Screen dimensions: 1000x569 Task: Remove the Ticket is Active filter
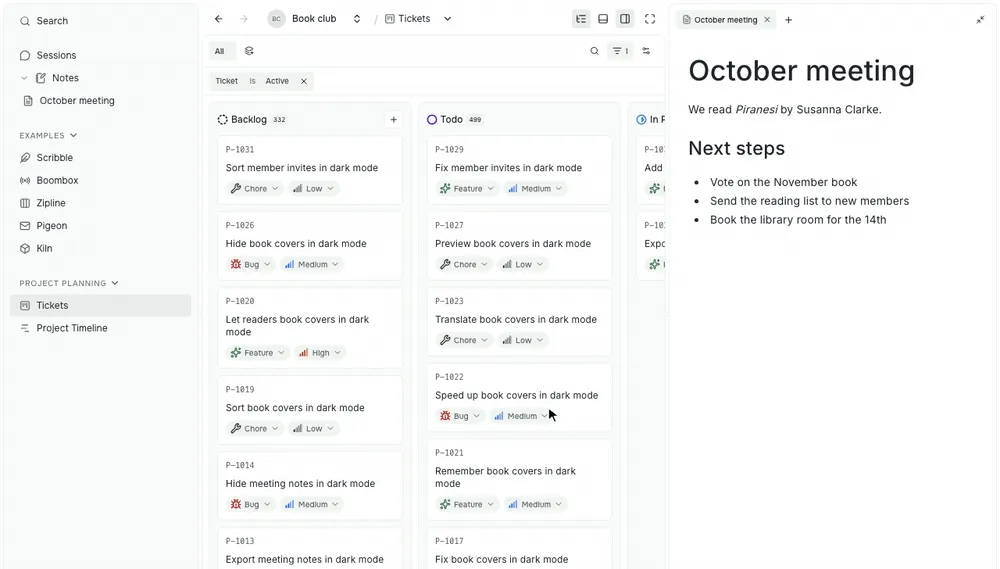pyautogui.click(x=304, y=81)
